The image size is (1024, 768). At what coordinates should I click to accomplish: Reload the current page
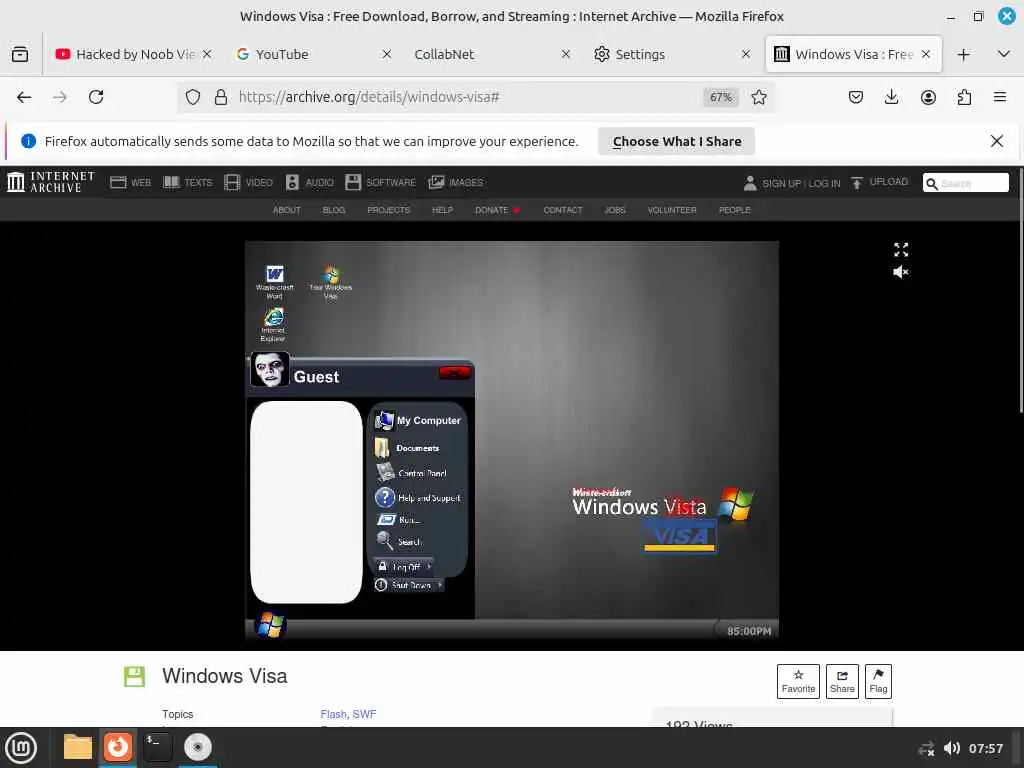pos(96,97)
